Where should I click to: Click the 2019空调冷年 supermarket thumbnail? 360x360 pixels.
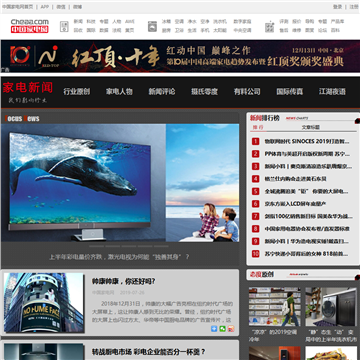tap(275, 307)
